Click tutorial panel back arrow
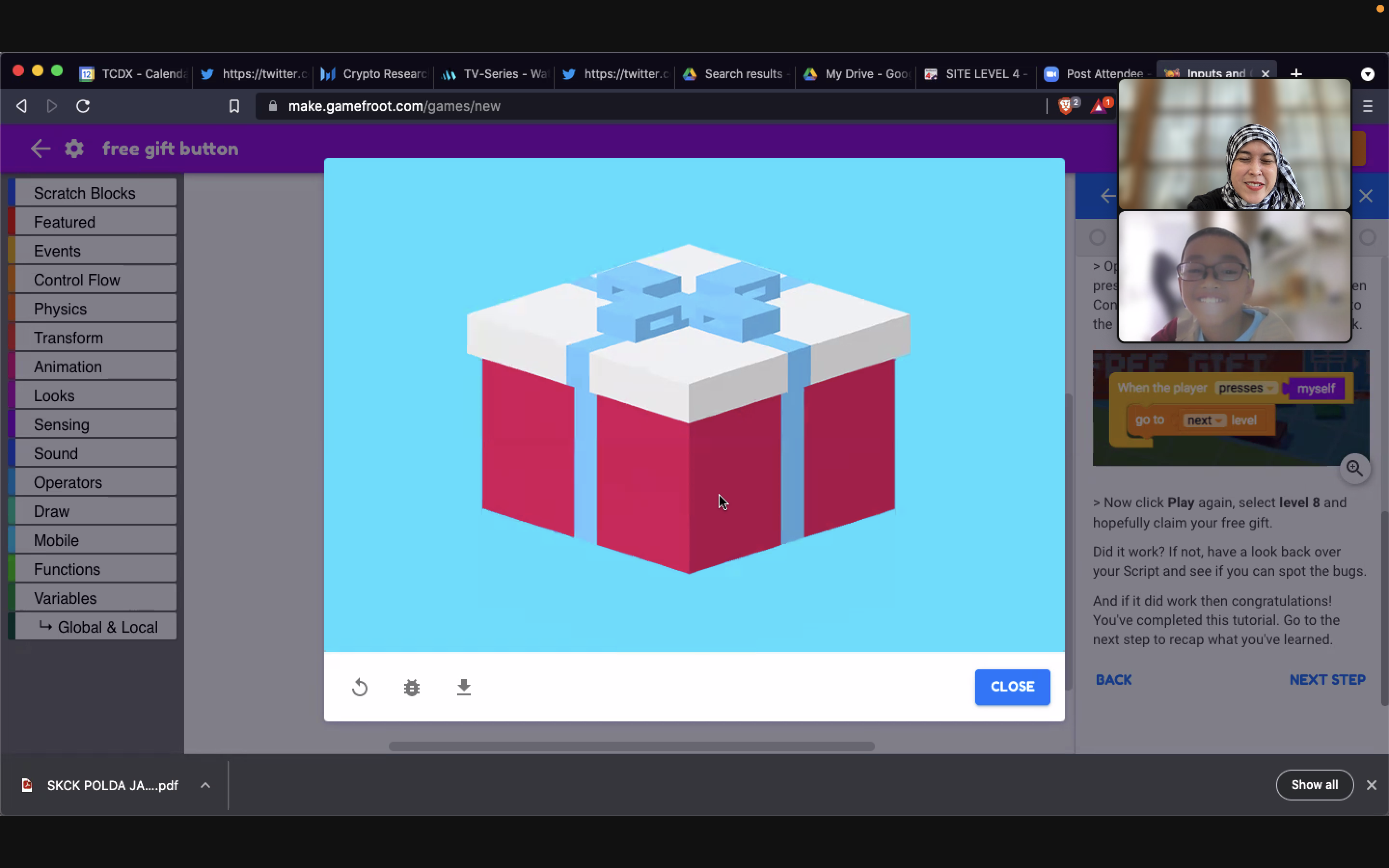Image resolution: width=1389 pixels, height=868 pixels. (x=1108, y=196)
